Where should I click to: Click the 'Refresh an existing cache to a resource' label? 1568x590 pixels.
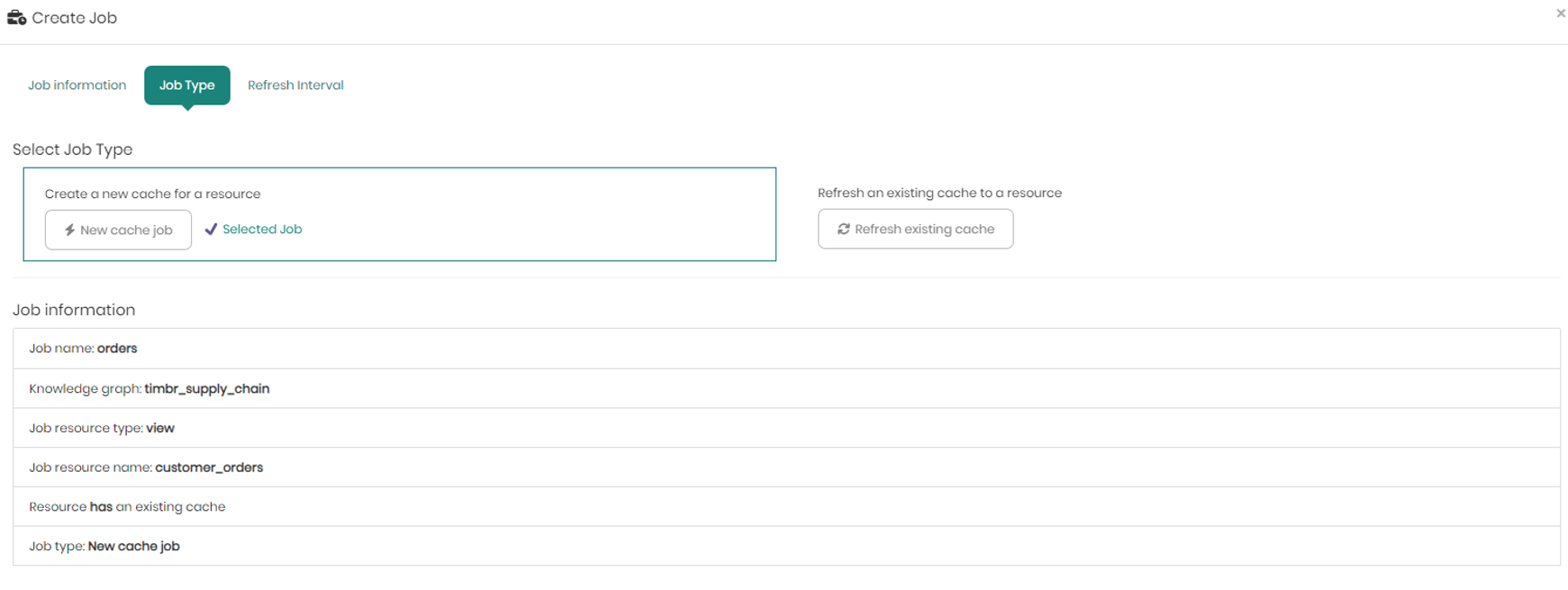click(x=939, y=193)
